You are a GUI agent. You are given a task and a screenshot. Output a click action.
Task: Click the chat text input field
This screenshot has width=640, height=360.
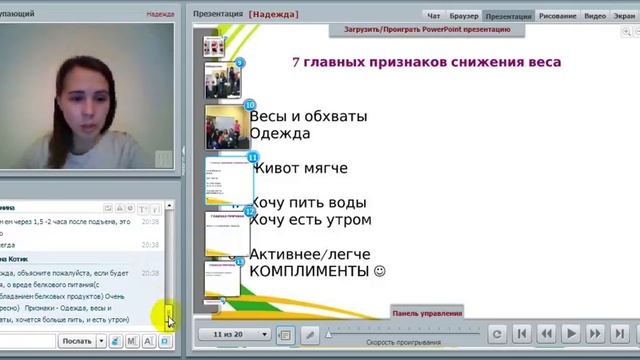click(27, 341)
